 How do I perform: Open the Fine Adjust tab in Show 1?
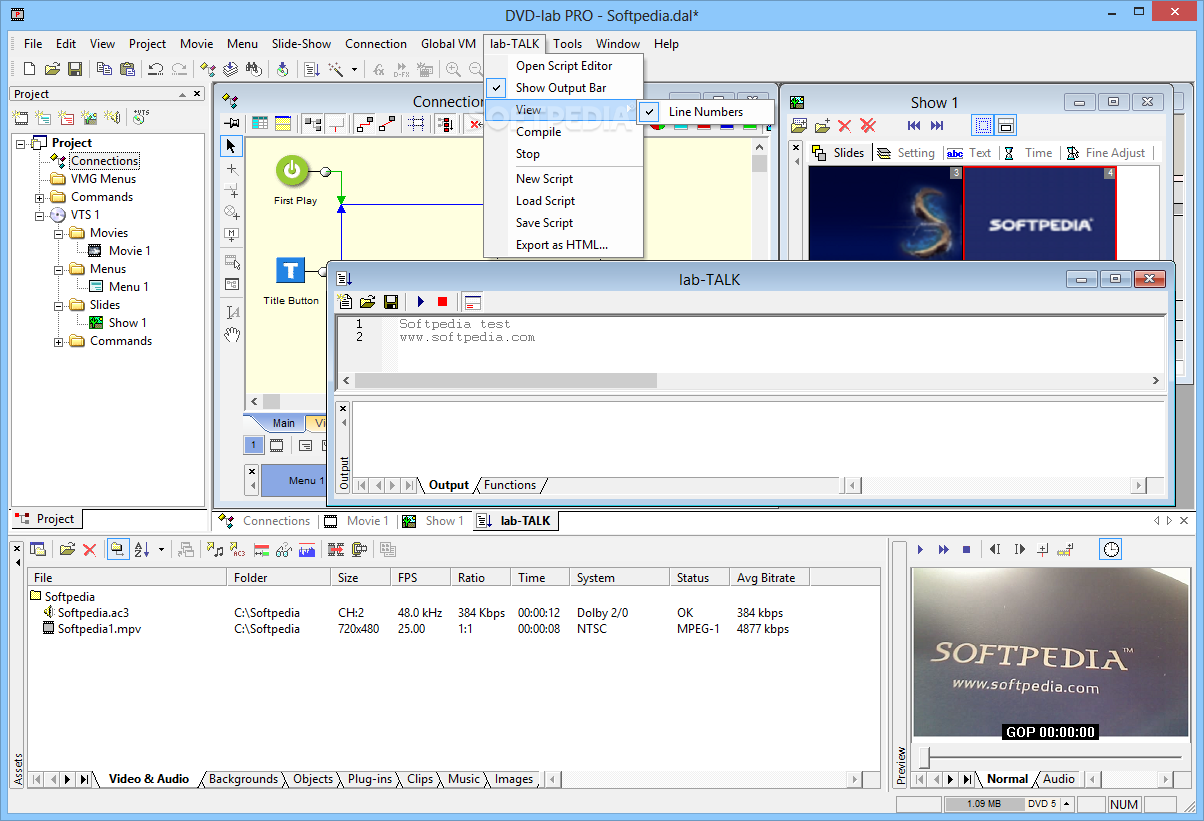pos(1107,153)
